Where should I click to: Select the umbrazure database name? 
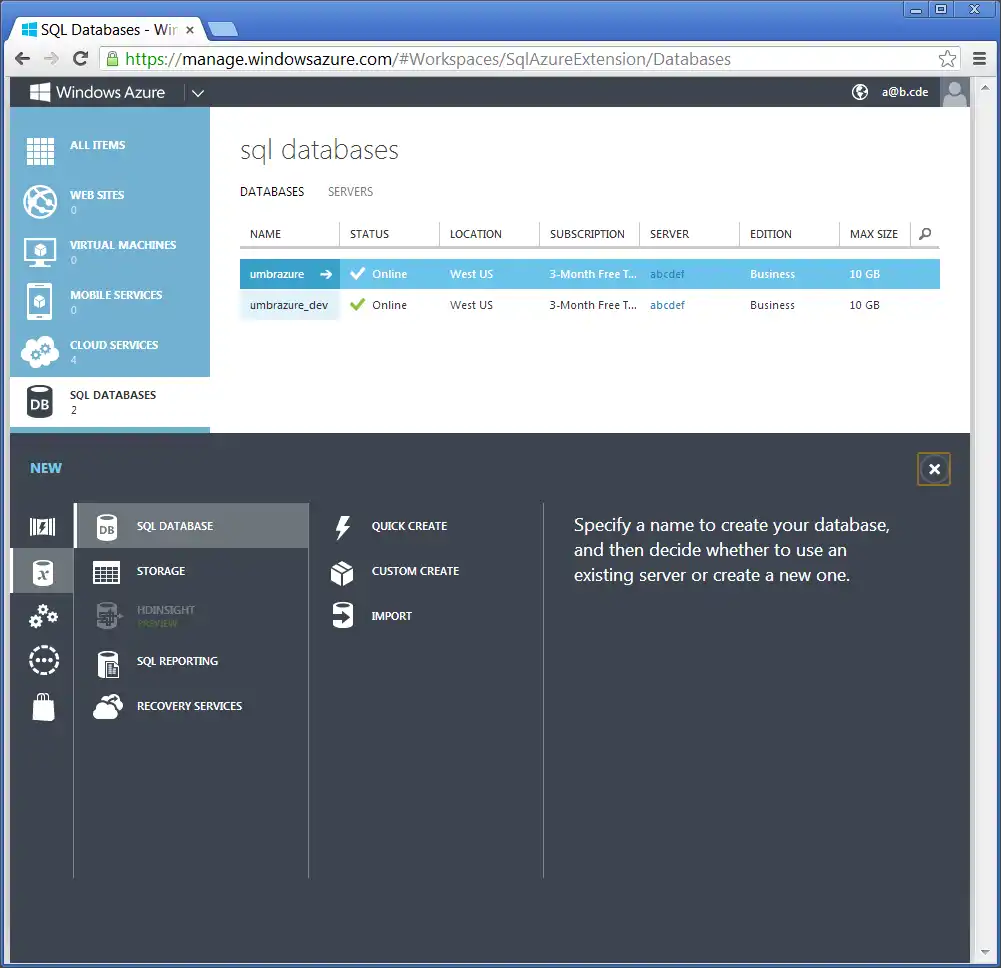(277, 274)
